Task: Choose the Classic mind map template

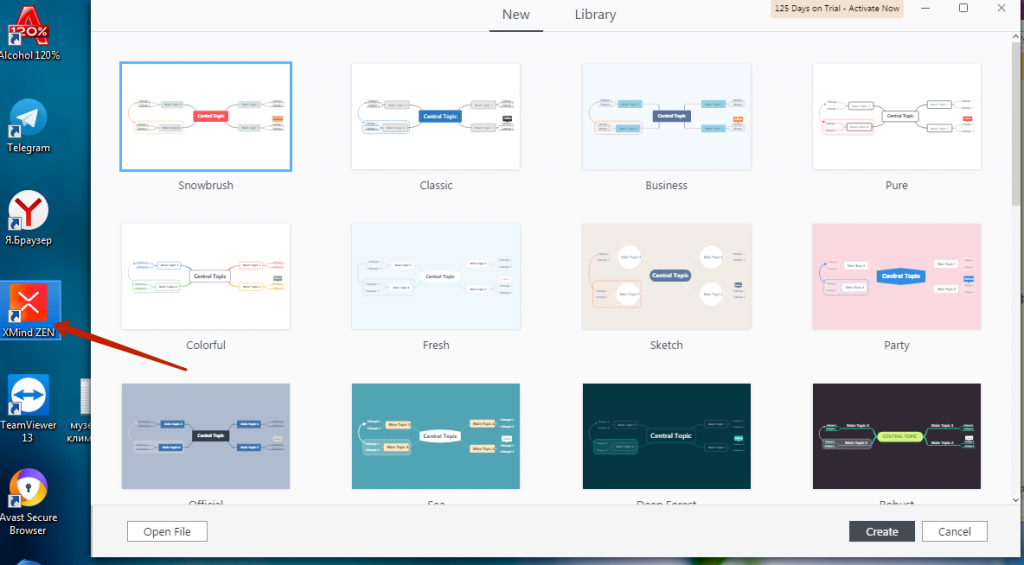Action: click(x=436, y=117)
